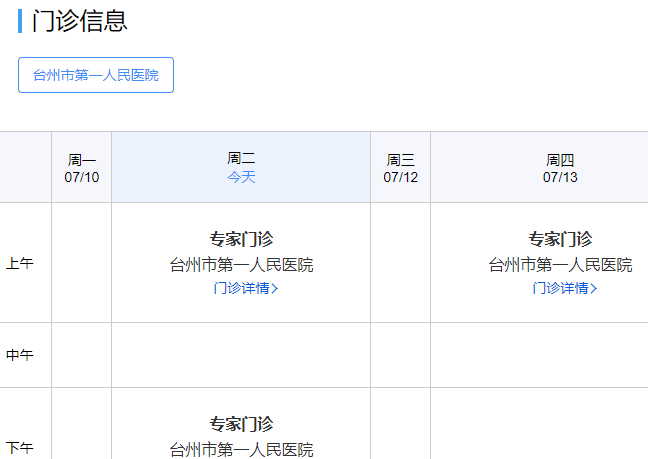This screenshot has width=648, height=459.
Task: Click the 下午 row label
Action: [x=20, y=447]
